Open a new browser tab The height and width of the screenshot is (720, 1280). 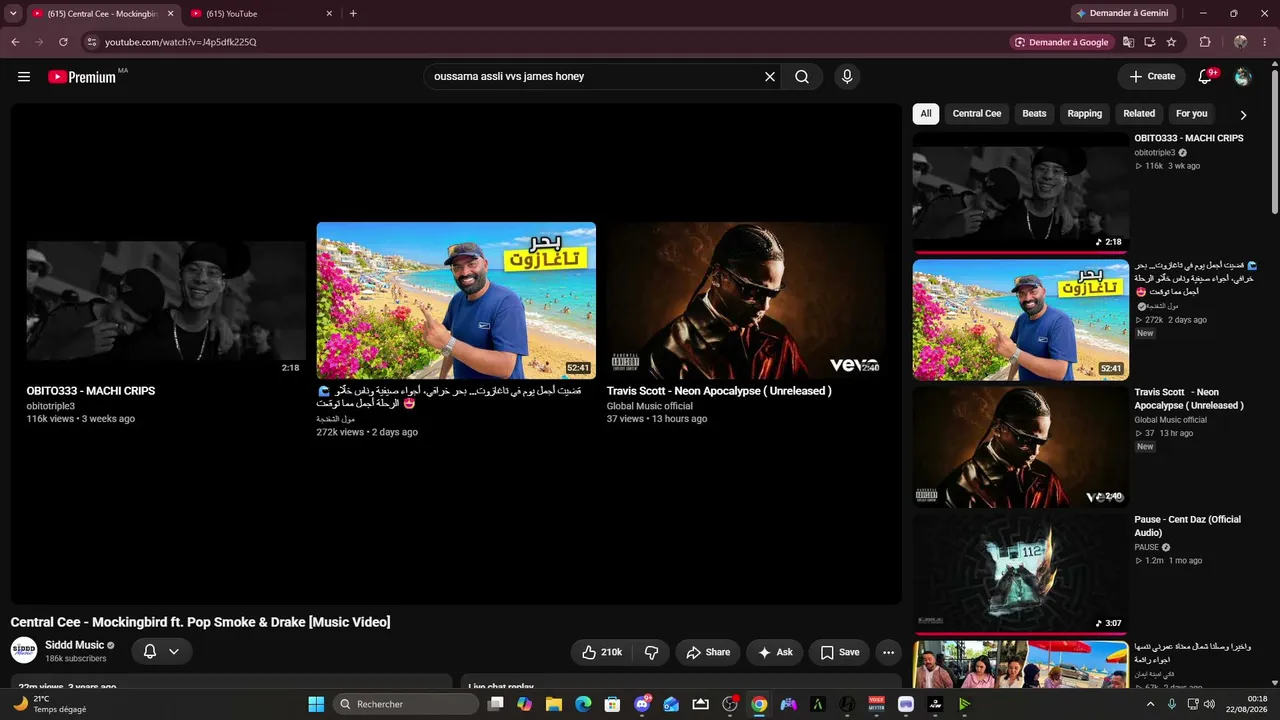tap(353, 13)
